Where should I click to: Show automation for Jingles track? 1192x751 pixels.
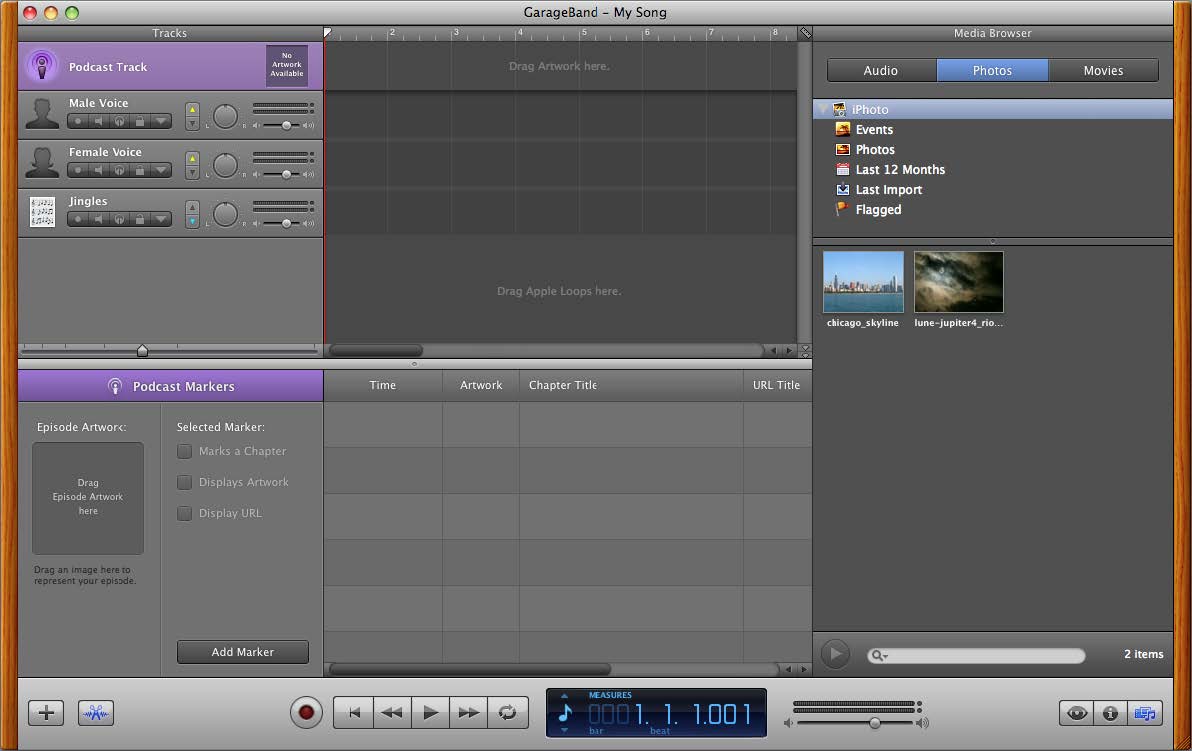tap(160, 219)
